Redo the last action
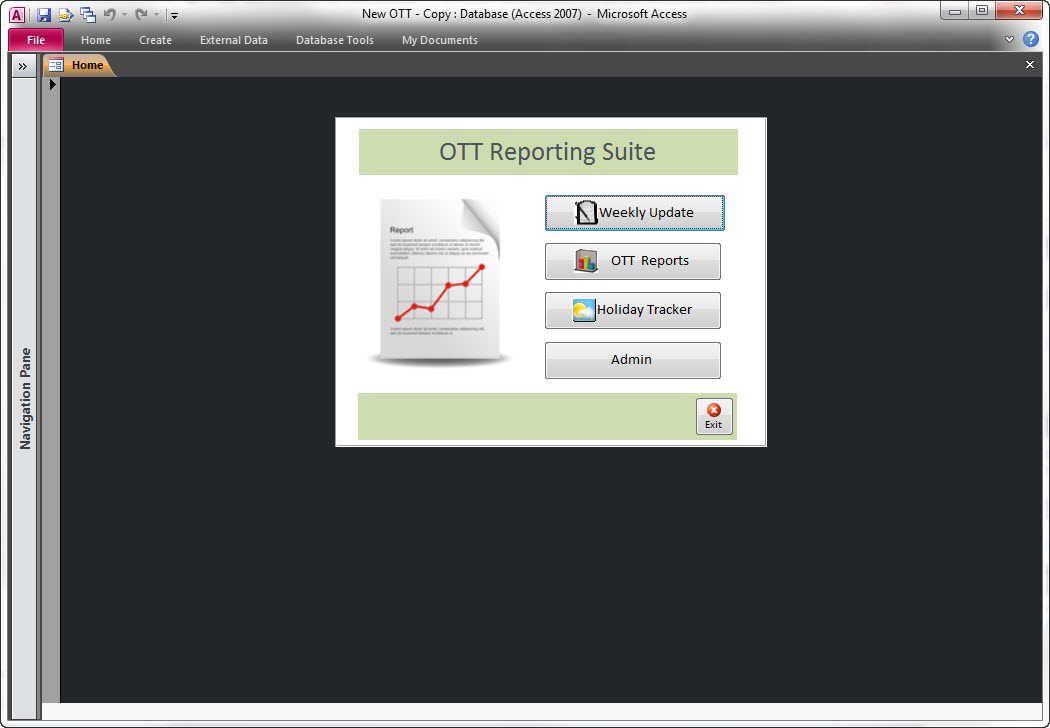1050x728 pixels. 141,14
